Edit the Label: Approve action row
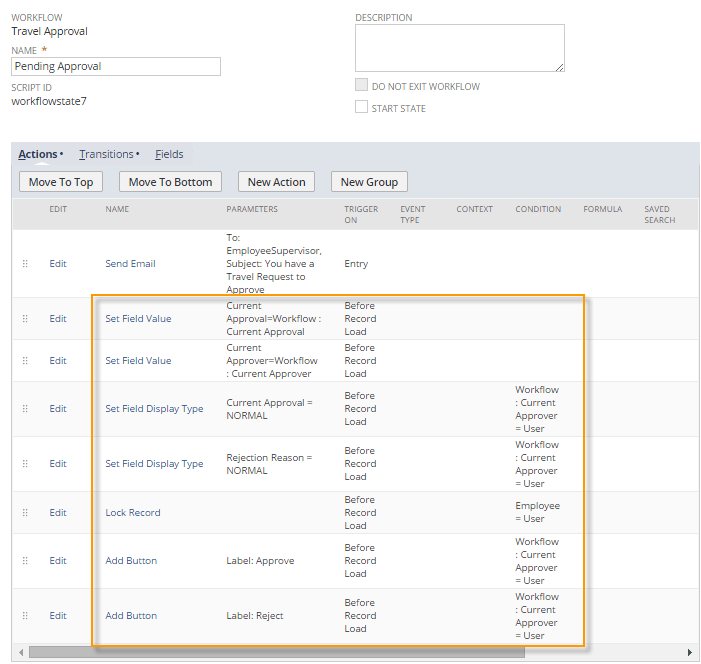This screenshot has height=664, width=701. tap(58, 561)
